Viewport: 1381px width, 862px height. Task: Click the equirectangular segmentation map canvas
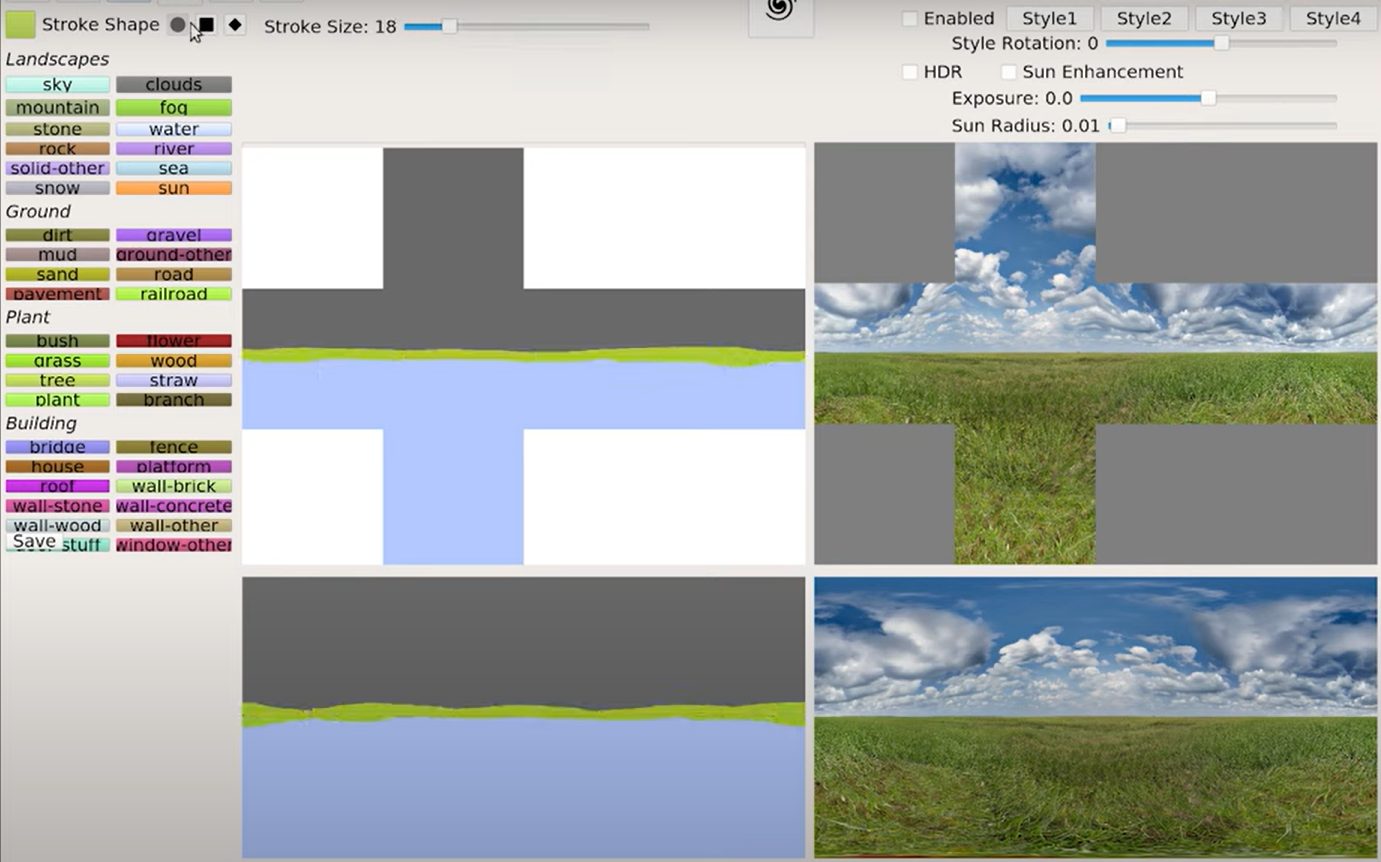(524, 717)
